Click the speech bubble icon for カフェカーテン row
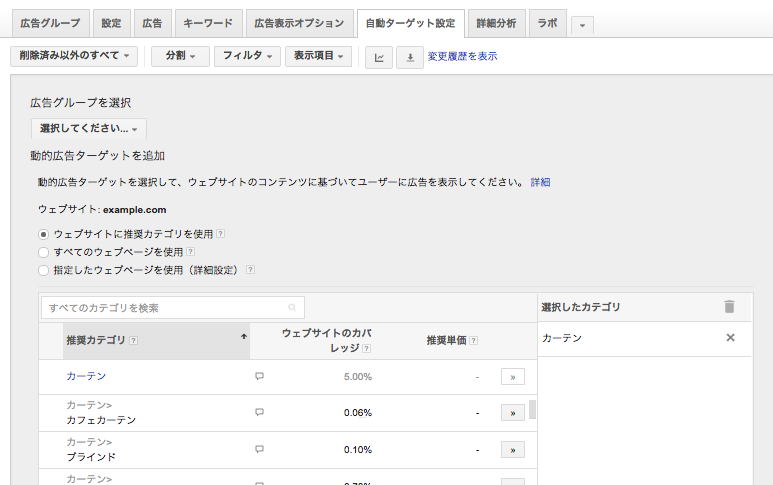Viewport: 773px width, 485px height. pos(259,412)
